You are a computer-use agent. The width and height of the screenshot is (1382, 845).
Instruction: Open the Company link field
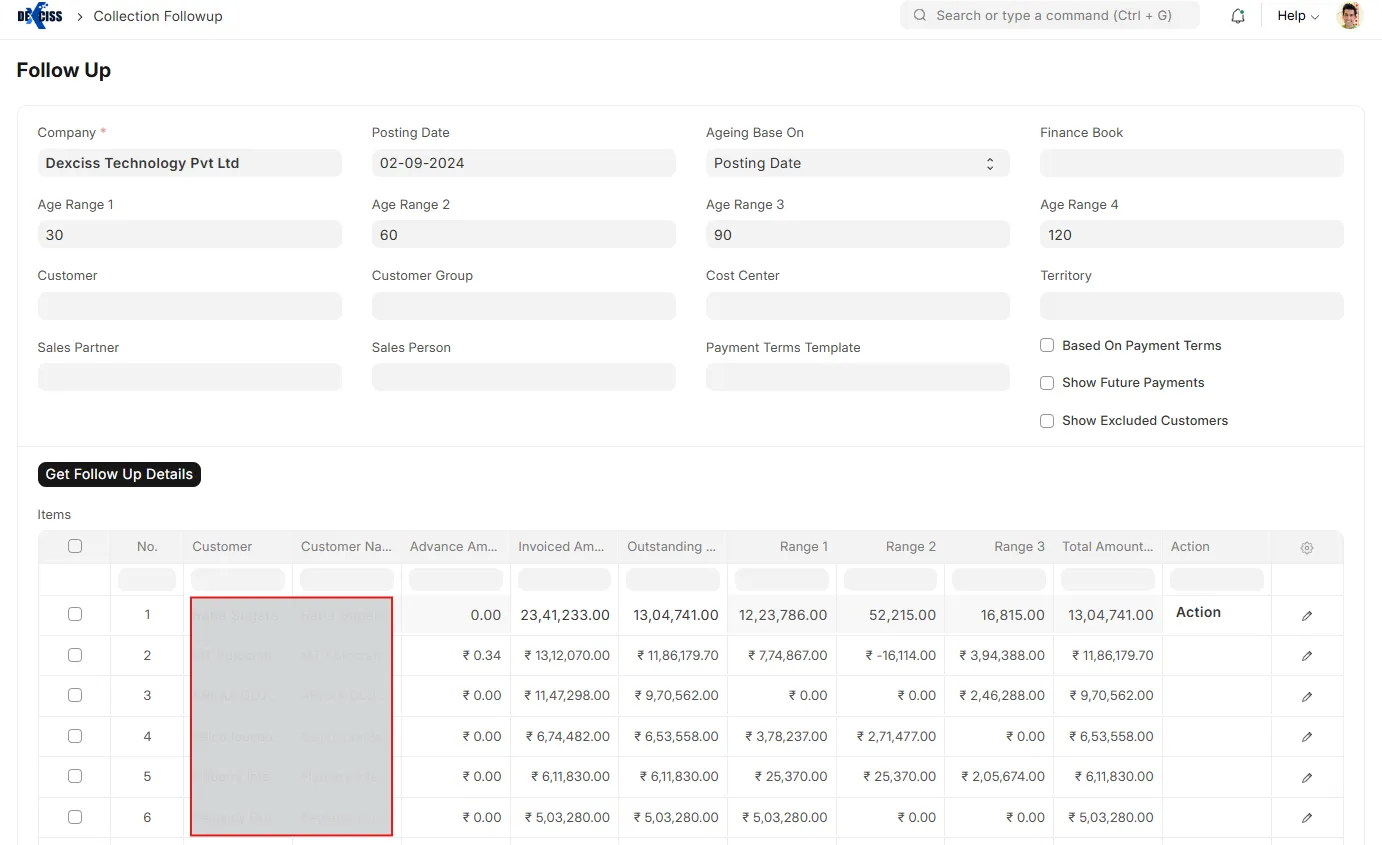190,163
